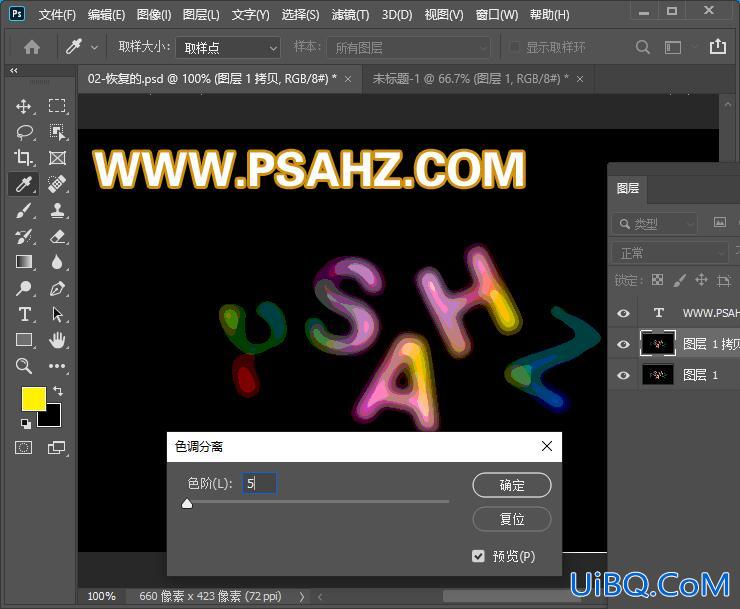Select the Eraser tool
The width and height of the screenshot is (740, 609).
pos(57,236)
